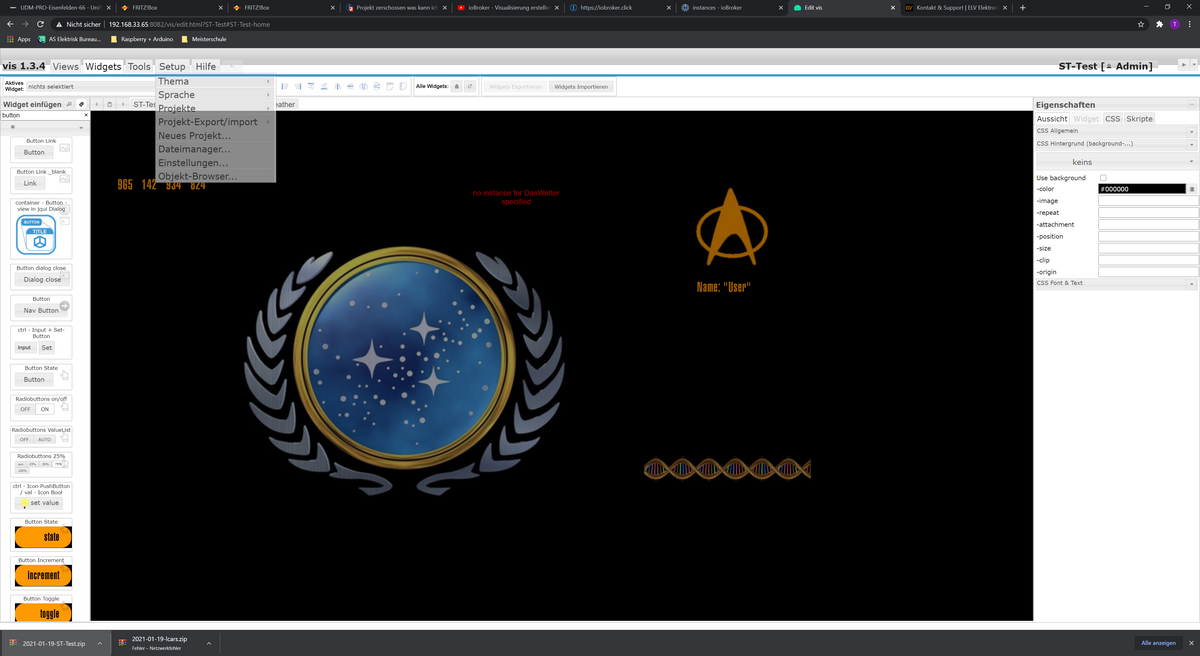Open the Widgets menu

pyautogui.click(x=103, y=66)
